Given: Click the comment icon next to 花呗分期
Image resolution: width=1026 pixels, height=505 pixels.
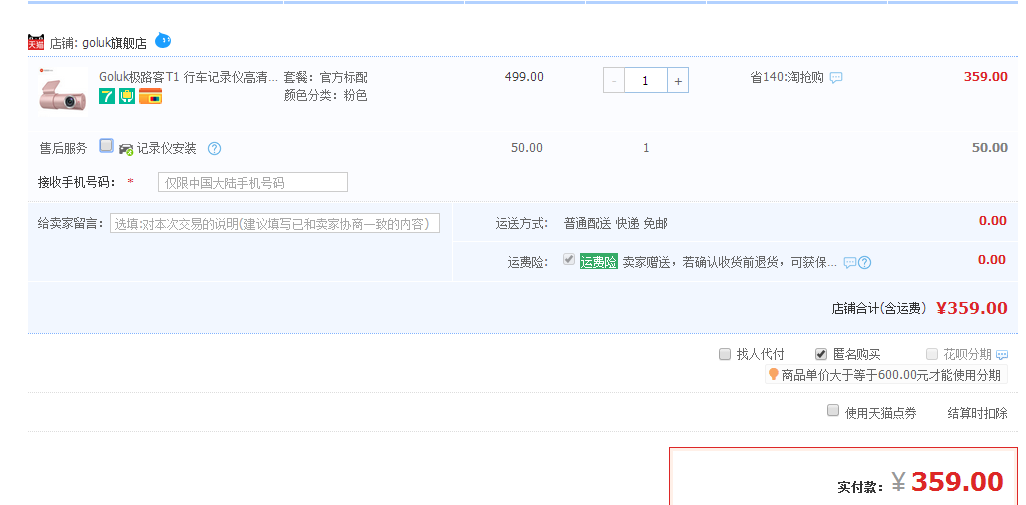Looking at the screenshot, I should (1002, 355).
